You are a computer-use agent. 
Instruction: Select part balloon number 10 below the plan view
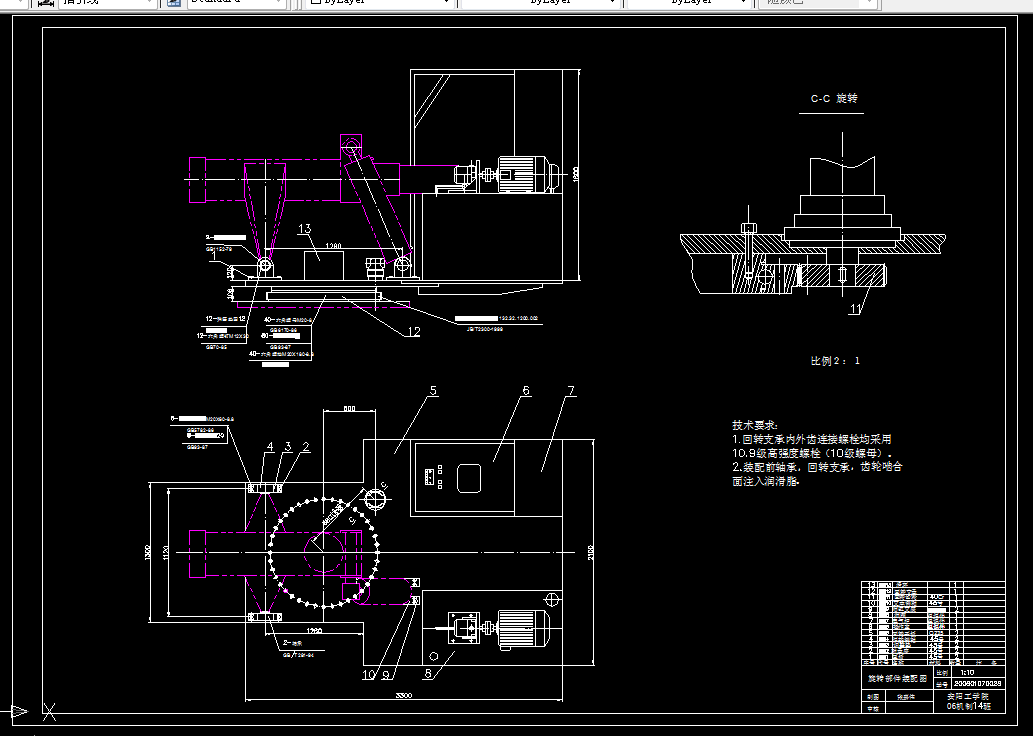[368, 675]
